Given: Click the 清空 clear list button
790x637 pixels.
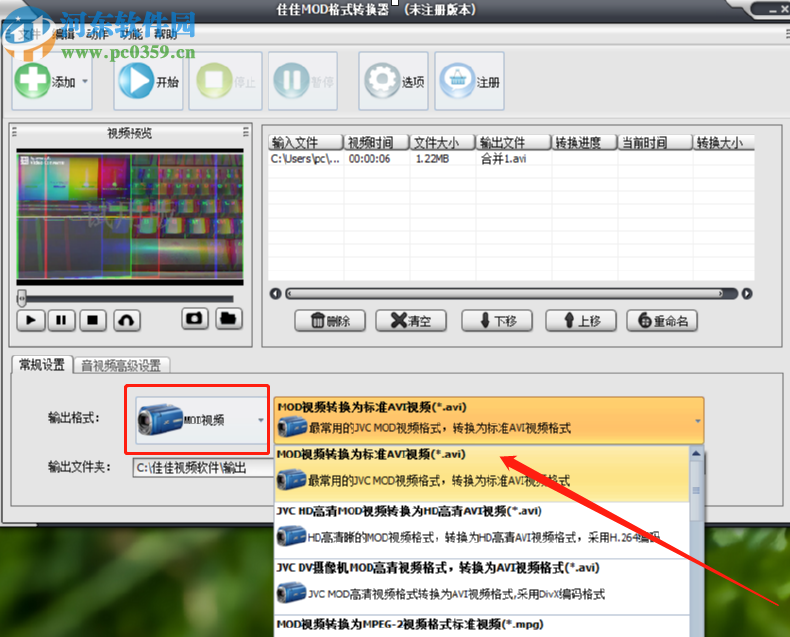Looking at the screenshot, I should coord(411,321).
